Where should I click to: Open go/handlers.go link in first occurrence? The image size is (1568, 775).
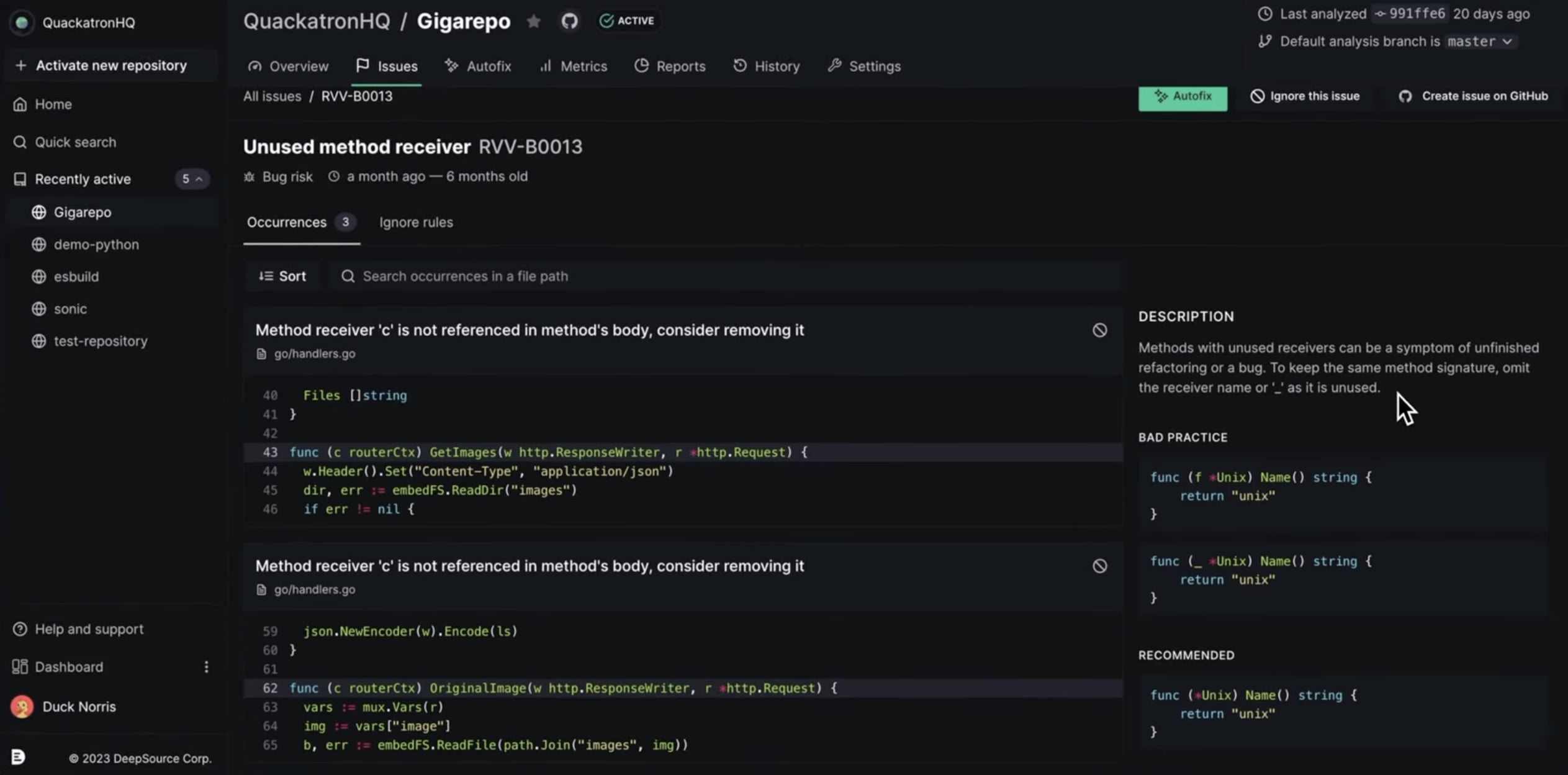[x=314, y=354]
